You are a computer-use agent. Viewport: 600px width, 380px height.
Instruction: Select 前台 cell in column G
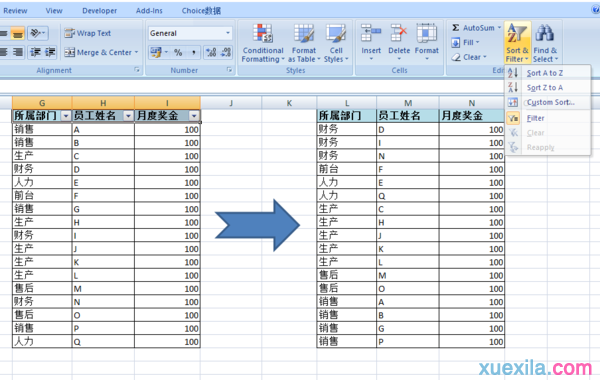(42, 196)
